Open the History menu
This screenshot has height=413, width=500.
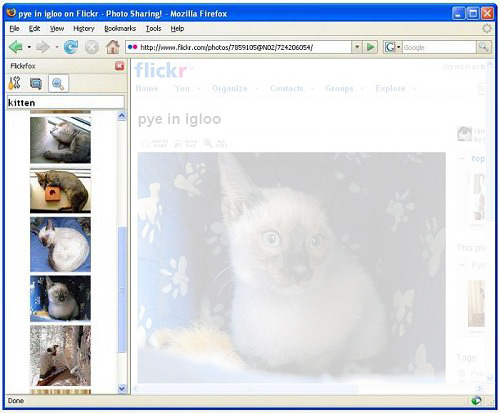84,29
